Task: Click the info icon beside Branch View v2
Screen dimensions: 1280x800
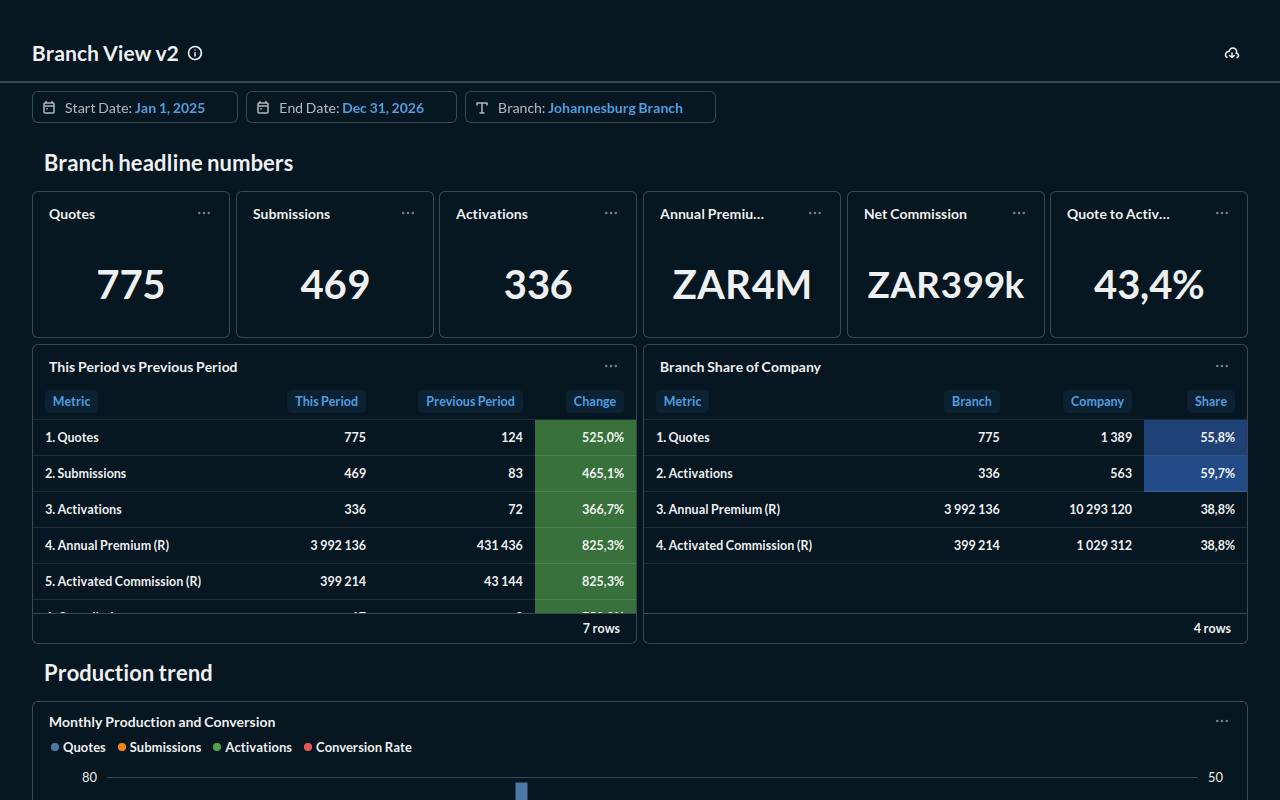Action: pos(195,53)
